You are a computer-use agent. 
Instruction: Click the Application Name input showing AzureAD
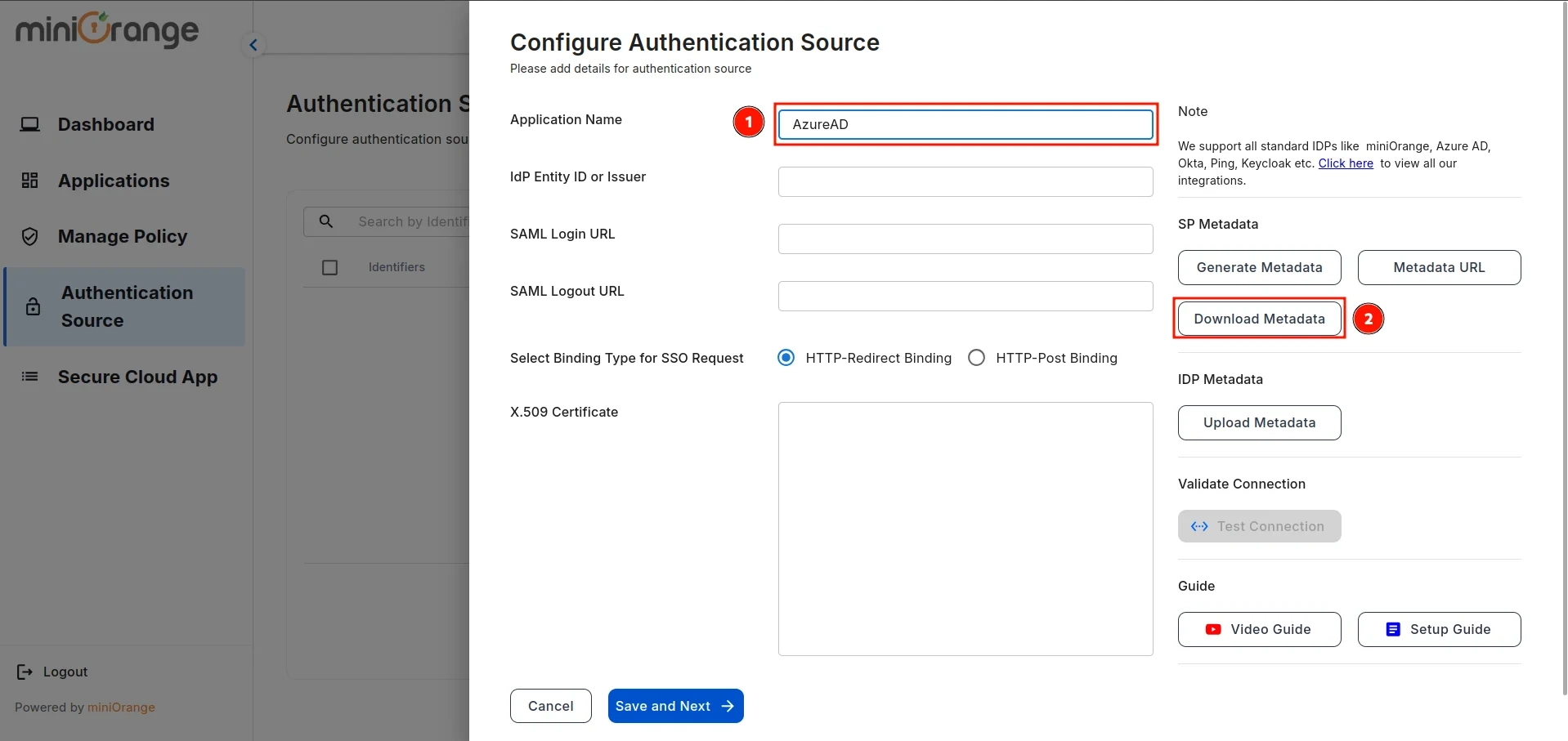click(965, 124)
